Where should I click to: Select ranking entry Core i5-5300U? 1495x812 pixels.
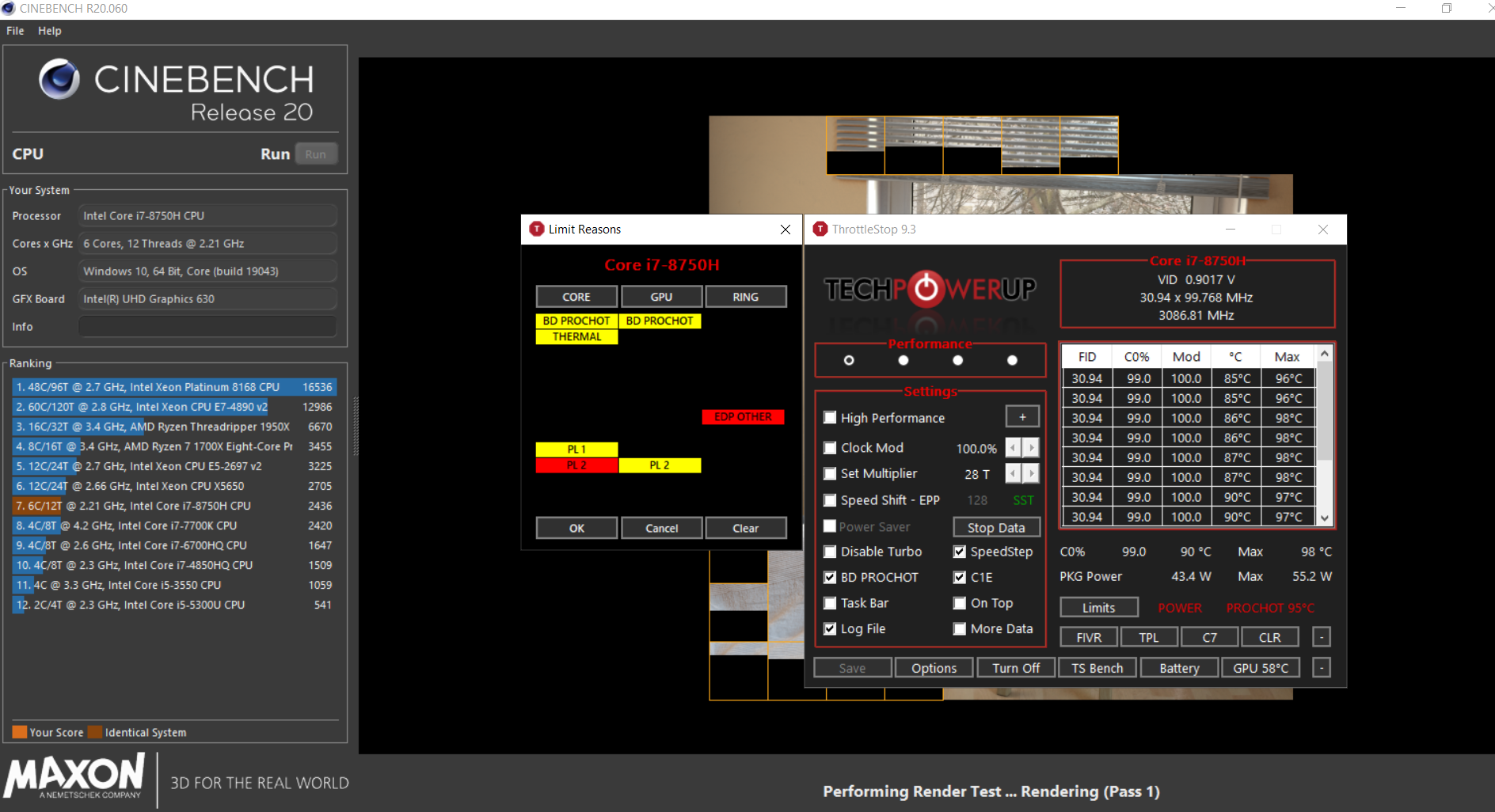coord(174,605)
